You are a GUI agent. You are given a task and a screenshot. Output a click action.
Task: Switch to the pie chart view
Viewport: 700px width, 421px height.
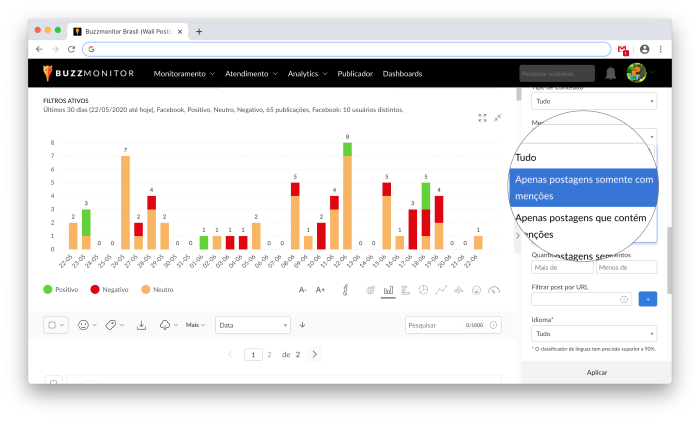[x=423, y=290]
